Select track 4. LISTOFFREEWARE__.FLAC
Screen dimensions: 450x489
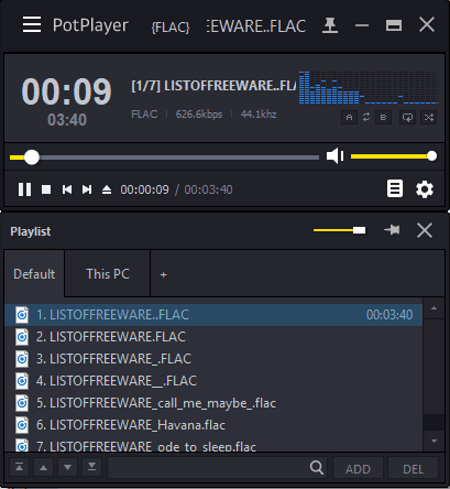213,381
